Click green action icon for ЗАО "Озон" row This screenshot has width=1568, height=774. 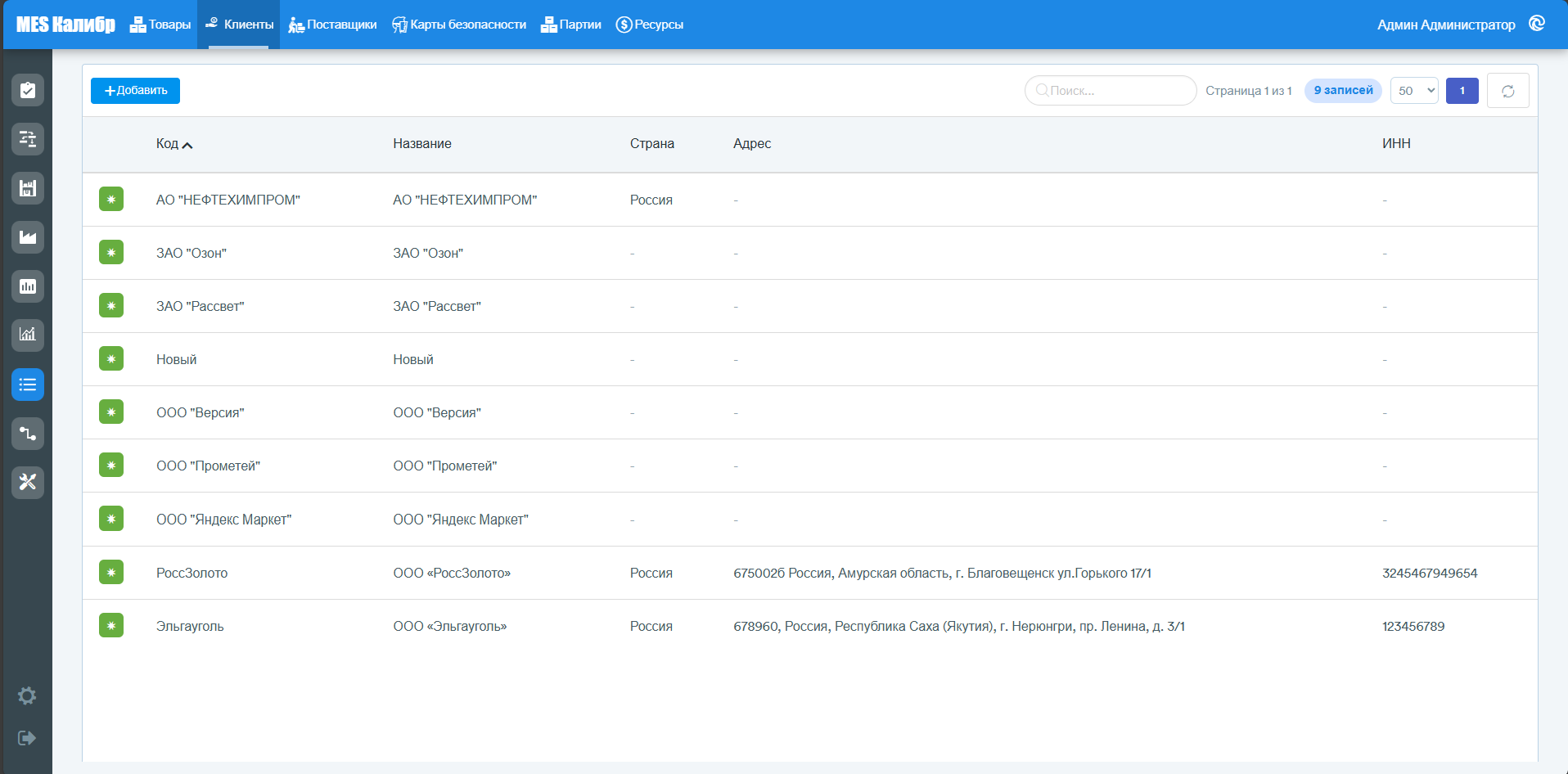111,253
